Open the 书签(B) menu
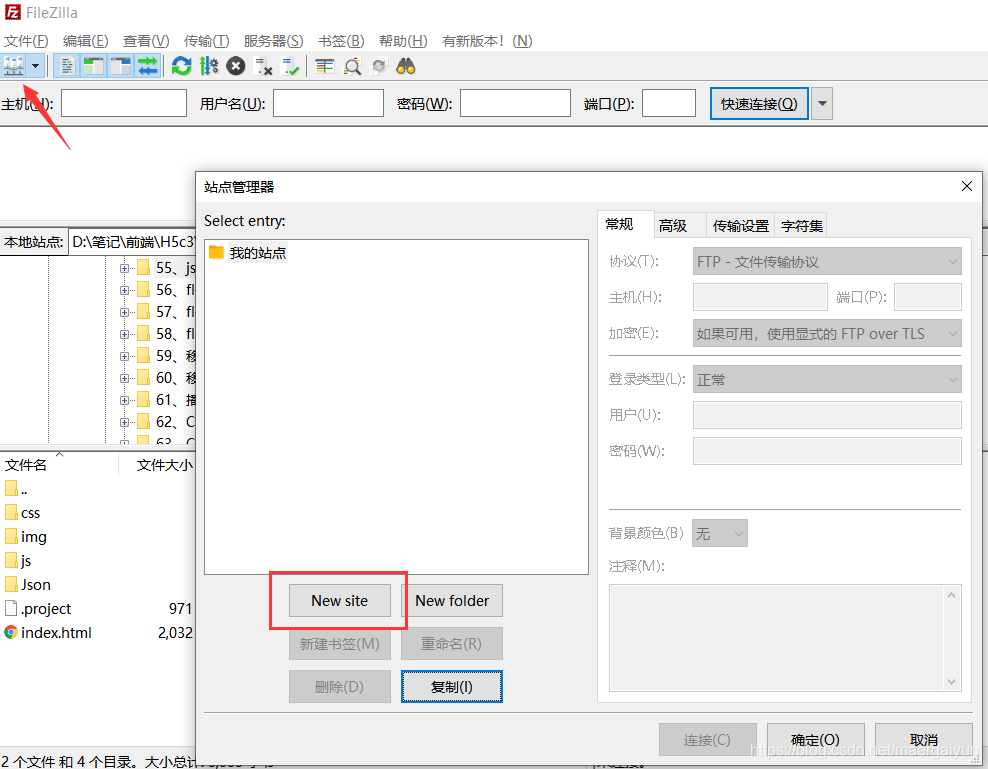Screen dimensions: 988x769 (341, 41)
